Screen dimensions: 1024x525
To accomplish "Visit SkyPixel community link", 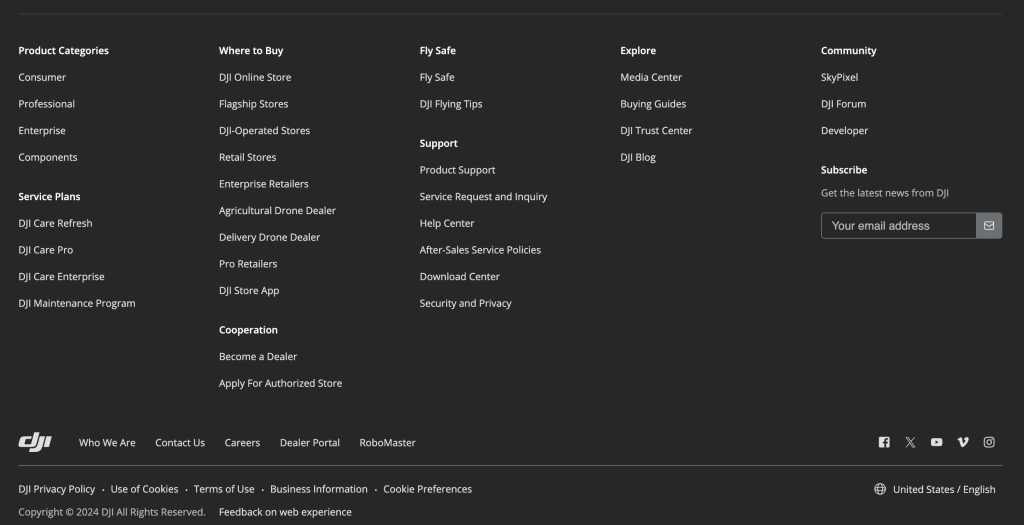I will pyautogui.click(x=840, y=77).
